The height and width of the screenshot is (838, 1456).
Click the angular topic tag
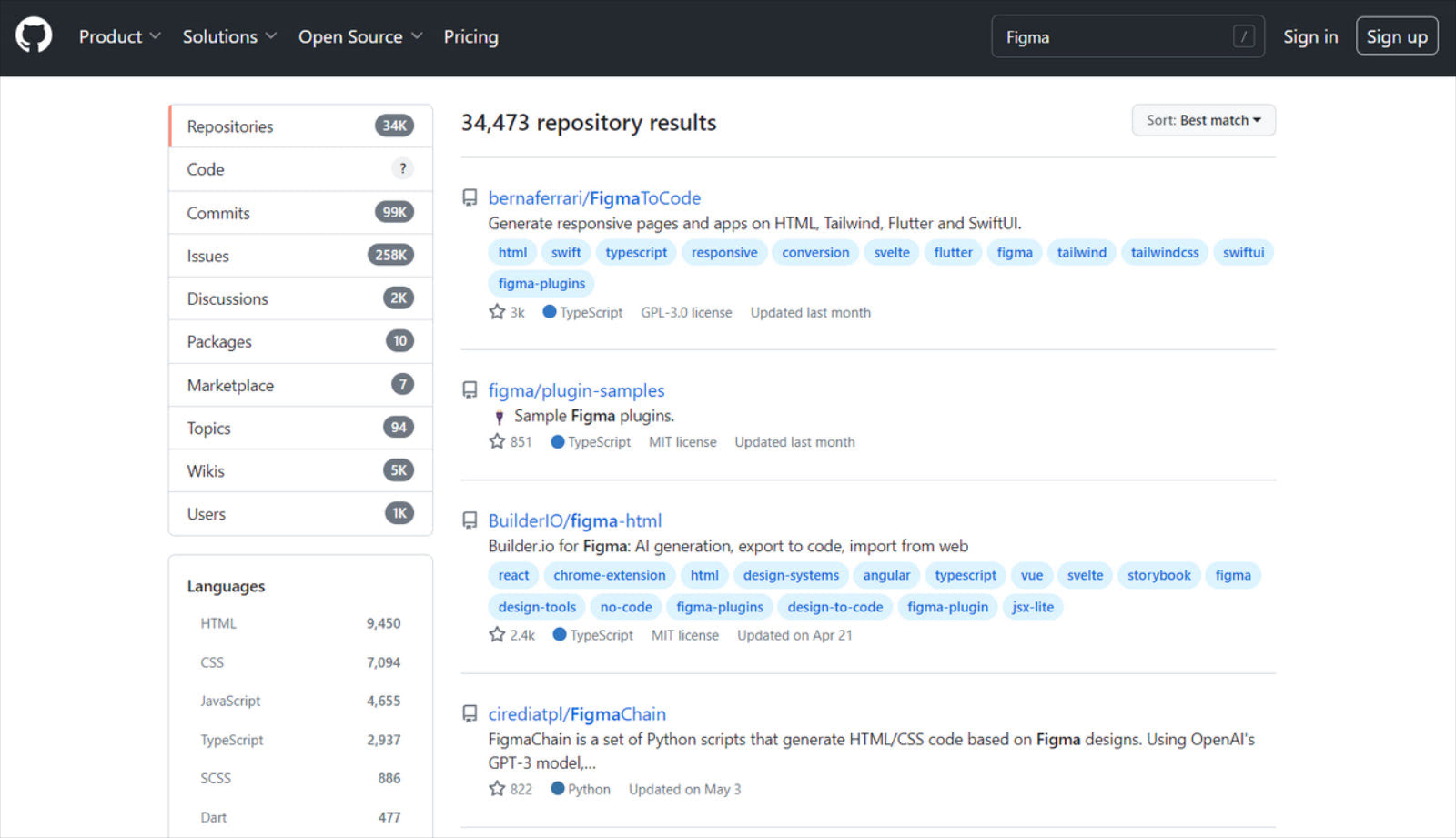[x=886, y=575]
